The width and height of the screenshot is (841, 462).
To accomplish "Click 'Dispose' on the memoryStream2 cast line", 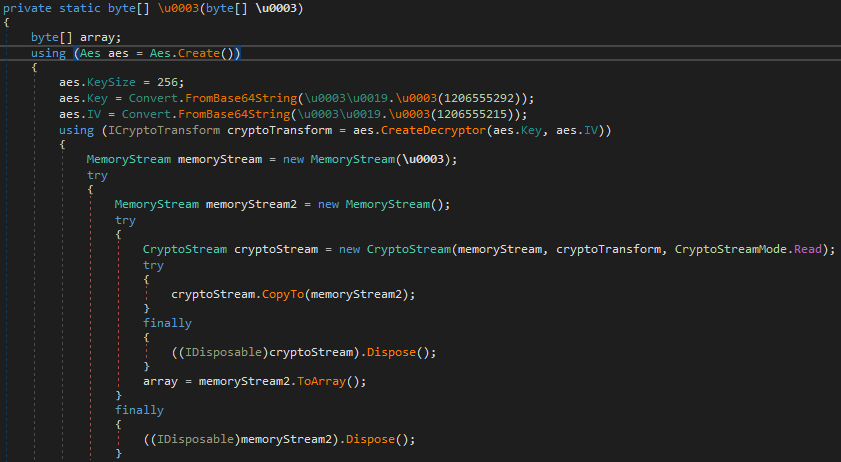I will pos(370,439).
